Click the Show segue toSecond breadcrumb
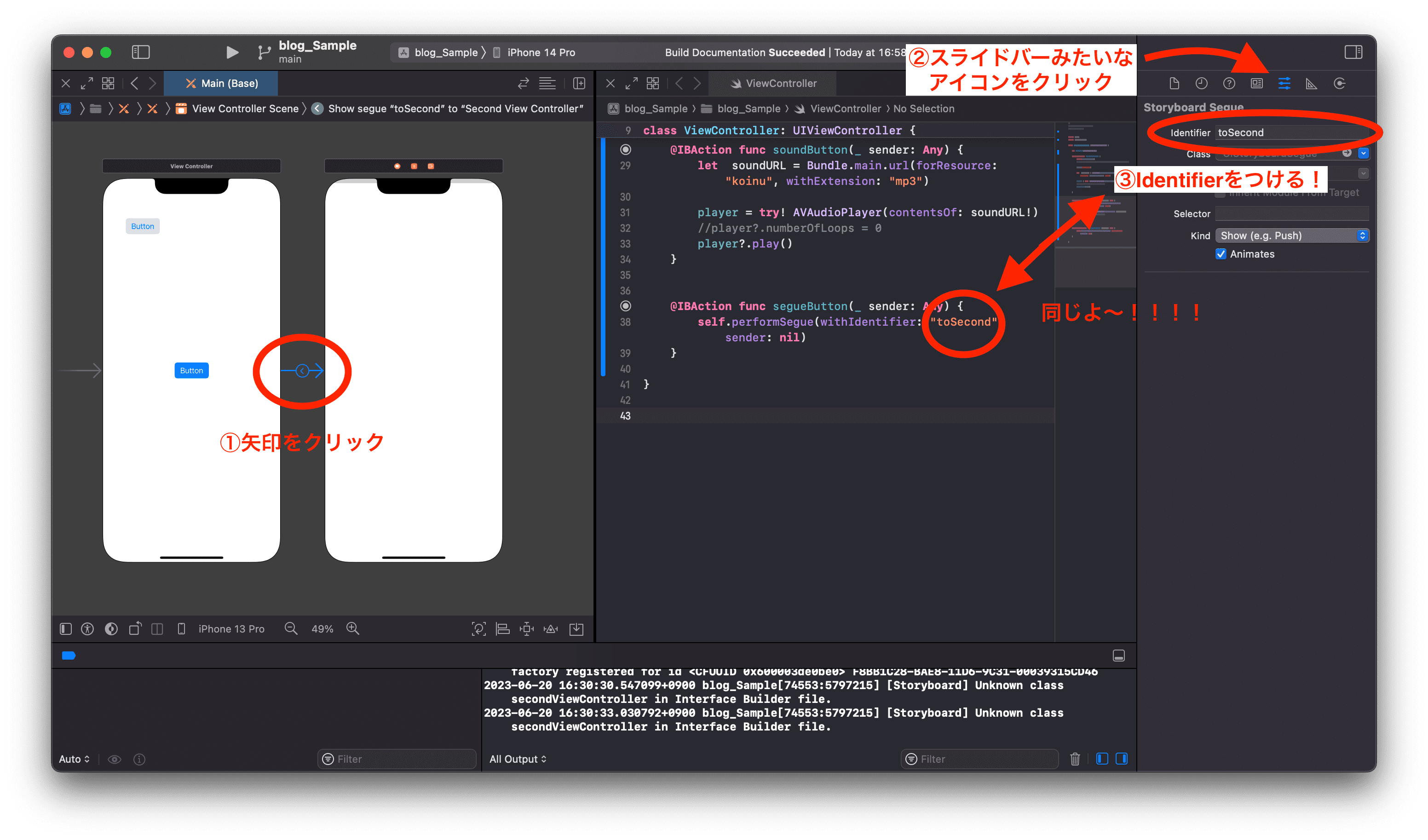The image size is (1428, 840). point(448,108)
